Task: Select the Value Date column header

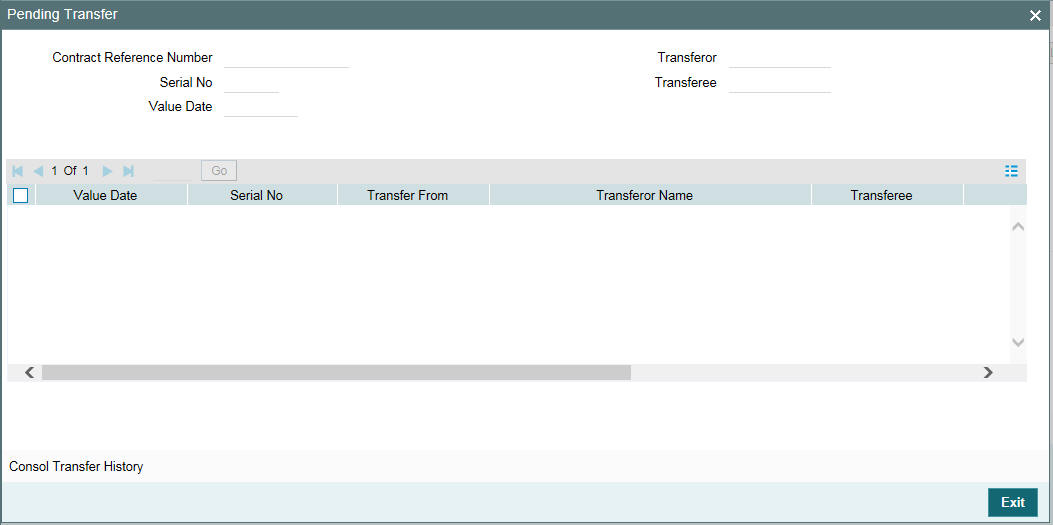Action: (111, 195)
